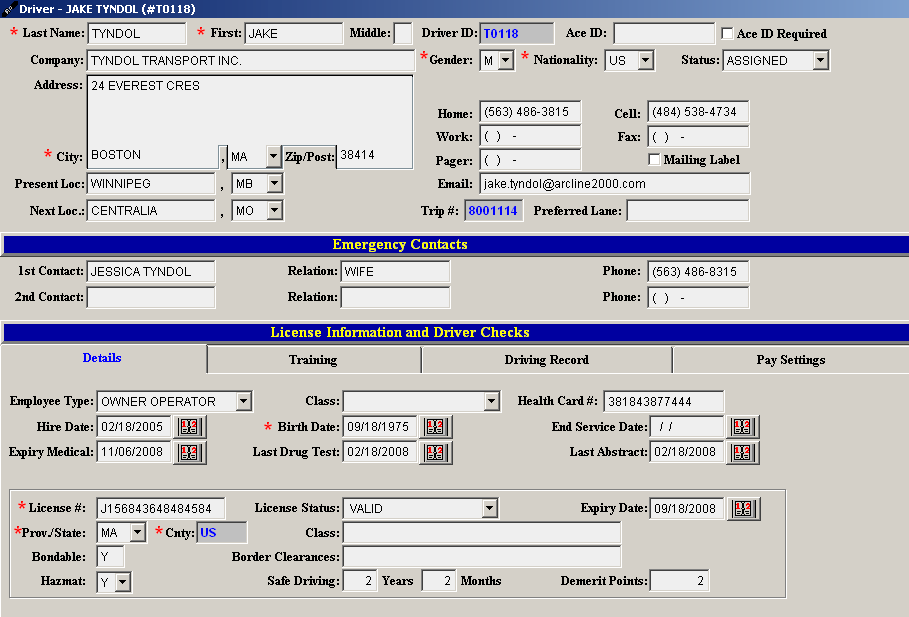Click the Pager number field
The width and height of the screenshot is (909, 617).
pyautogui.click(x=530, y=160)
